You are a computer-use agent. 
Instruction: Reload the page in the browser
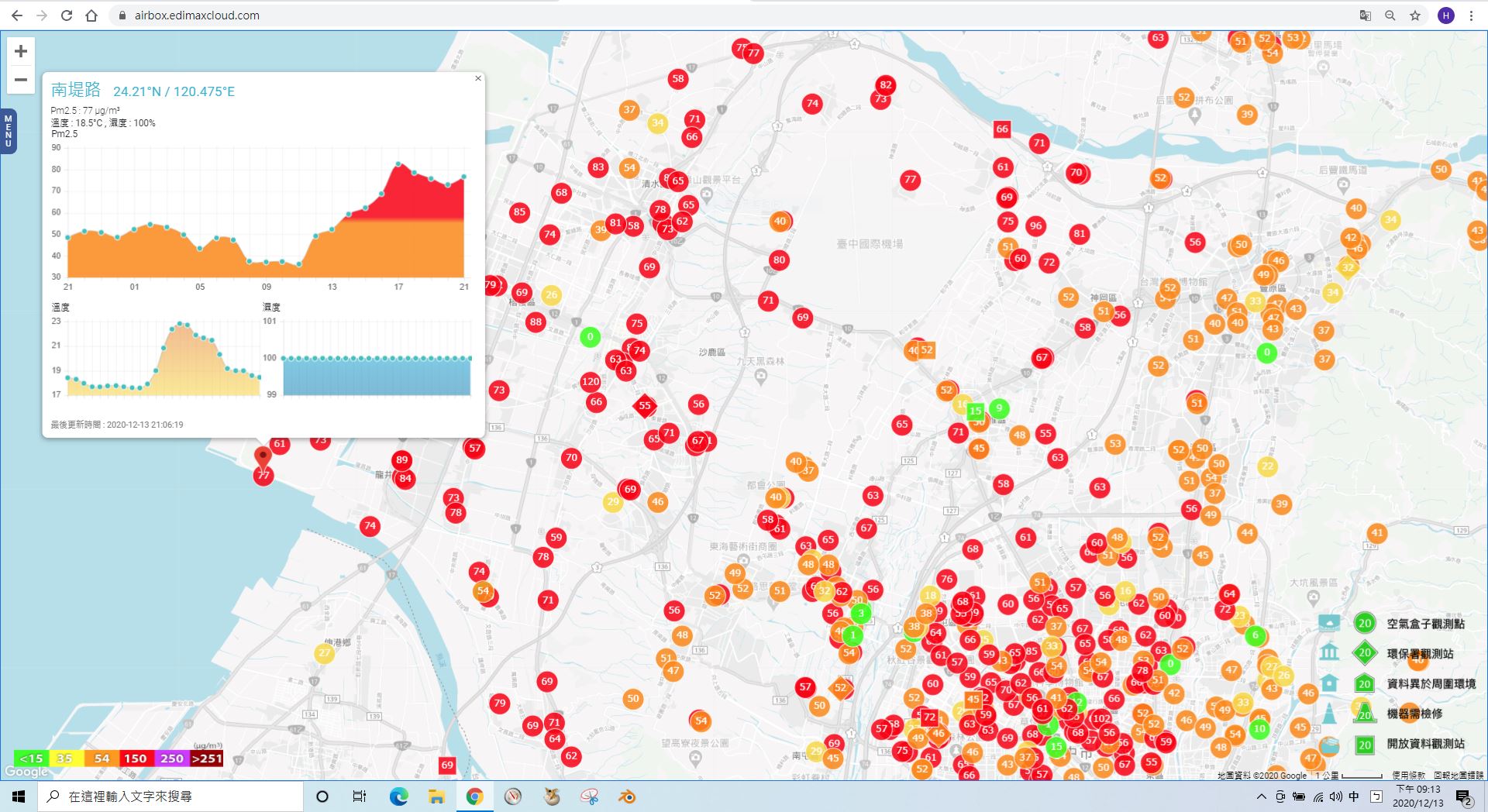pyautogui.click(x=67, y=15)
